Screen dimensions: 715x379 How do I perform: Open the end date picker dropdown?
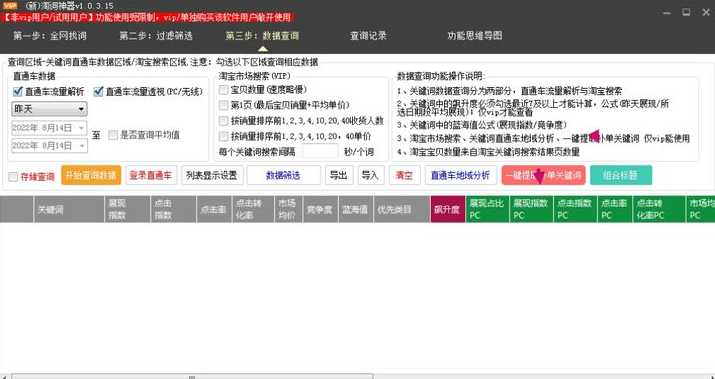click(82, 145)
